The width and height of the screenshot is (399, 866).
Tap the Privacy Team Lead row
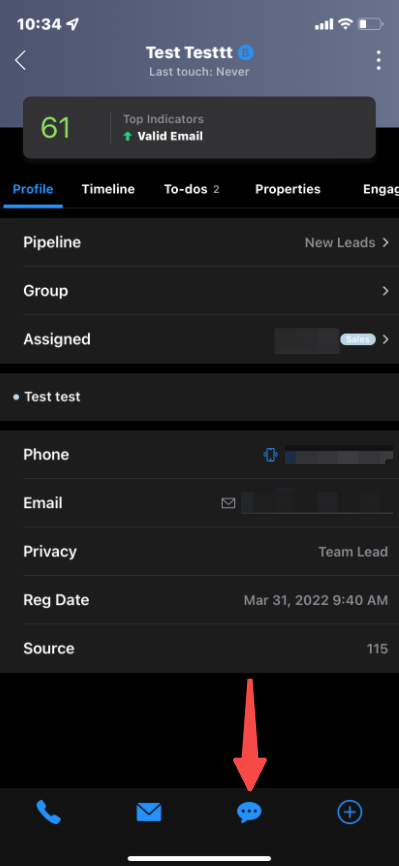[200, 552]
